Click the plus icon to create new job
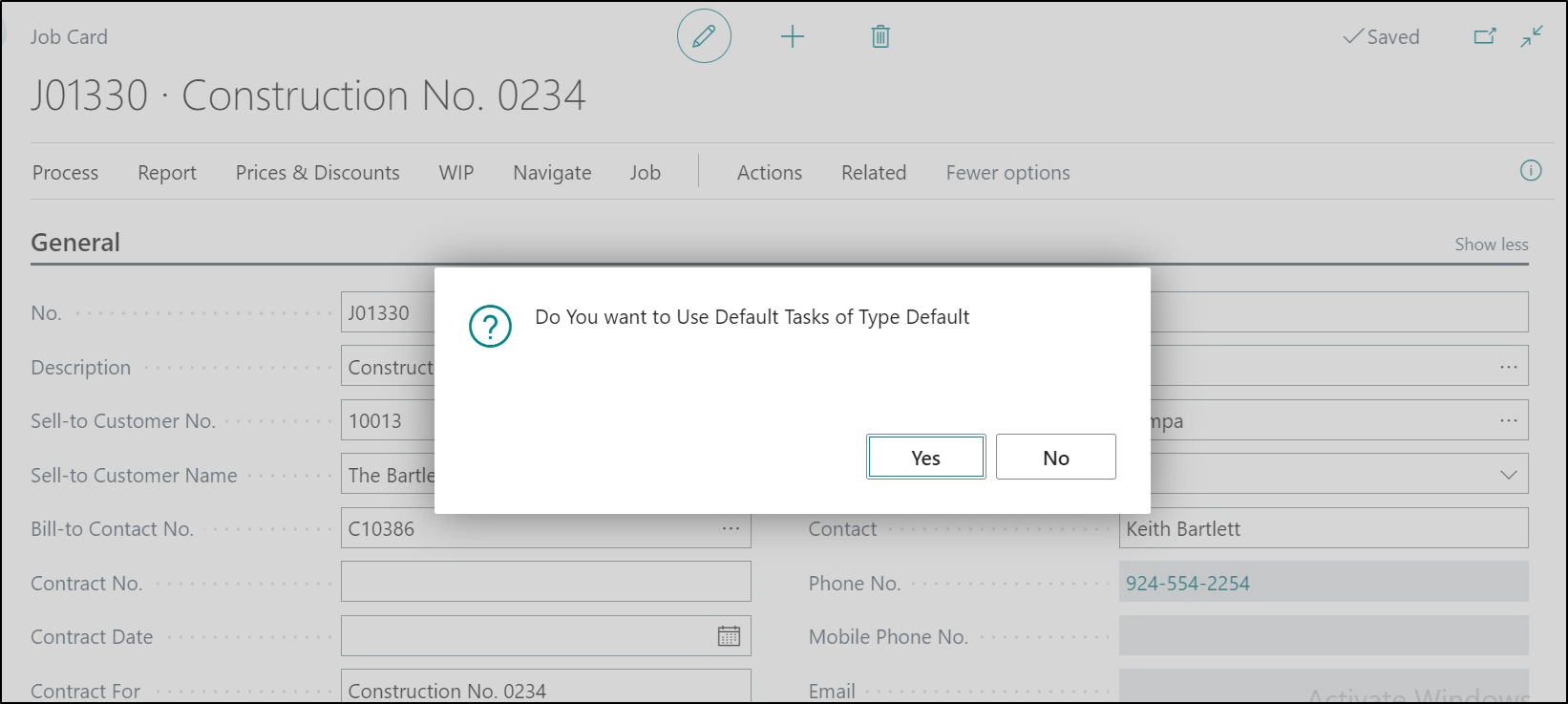The height and width of the screenshot is (704, 1568). 793,37
